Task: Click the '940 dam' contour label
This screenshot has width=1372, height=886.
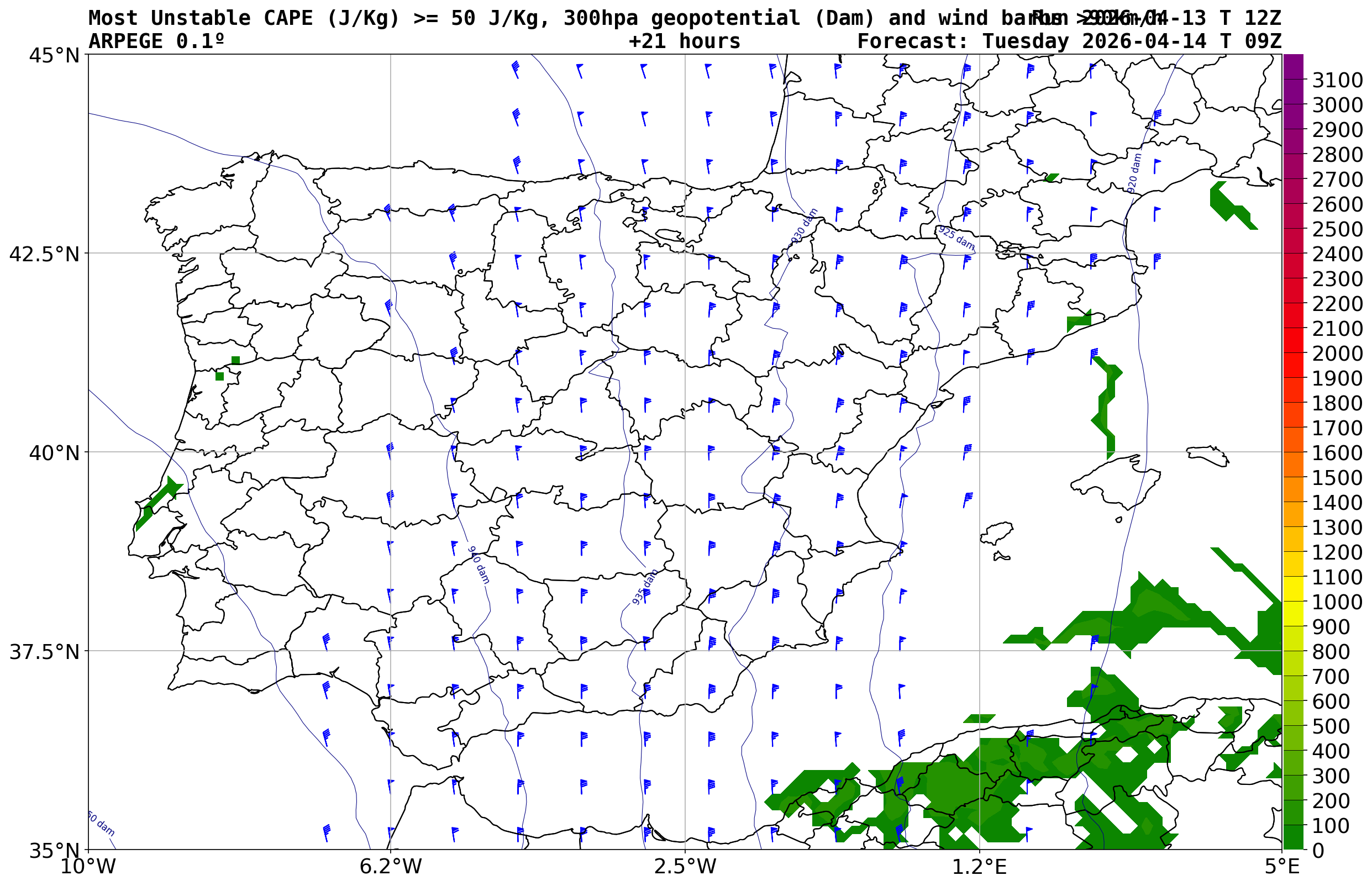Action: click(x=479, y=566)
